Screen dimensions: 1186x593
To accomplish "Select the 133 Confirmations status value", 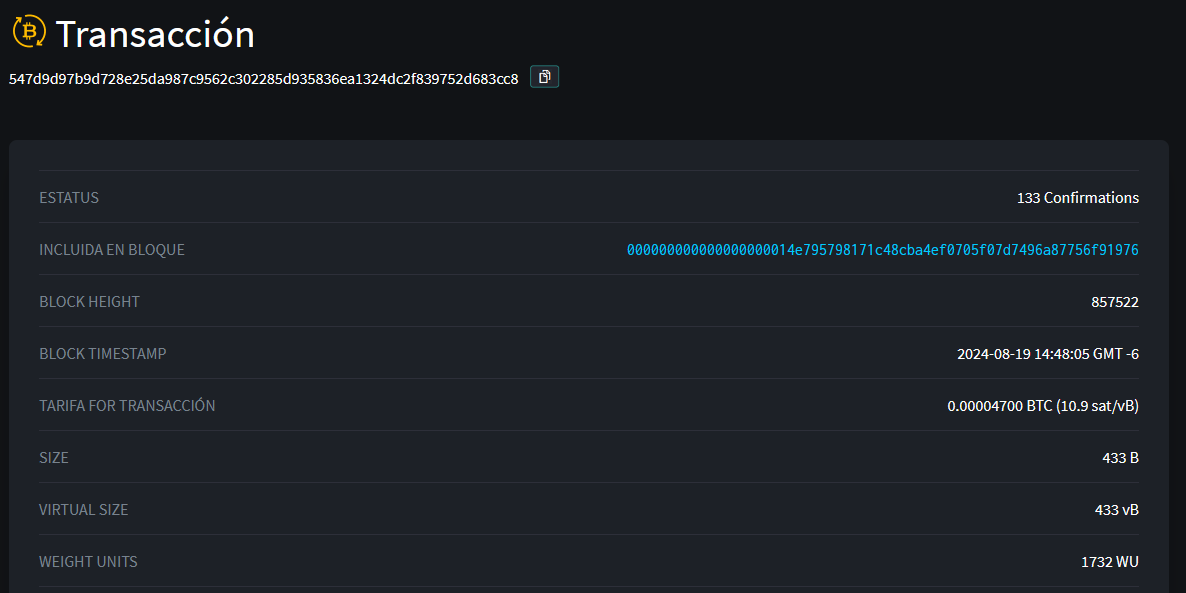I will coord(1078,198).
